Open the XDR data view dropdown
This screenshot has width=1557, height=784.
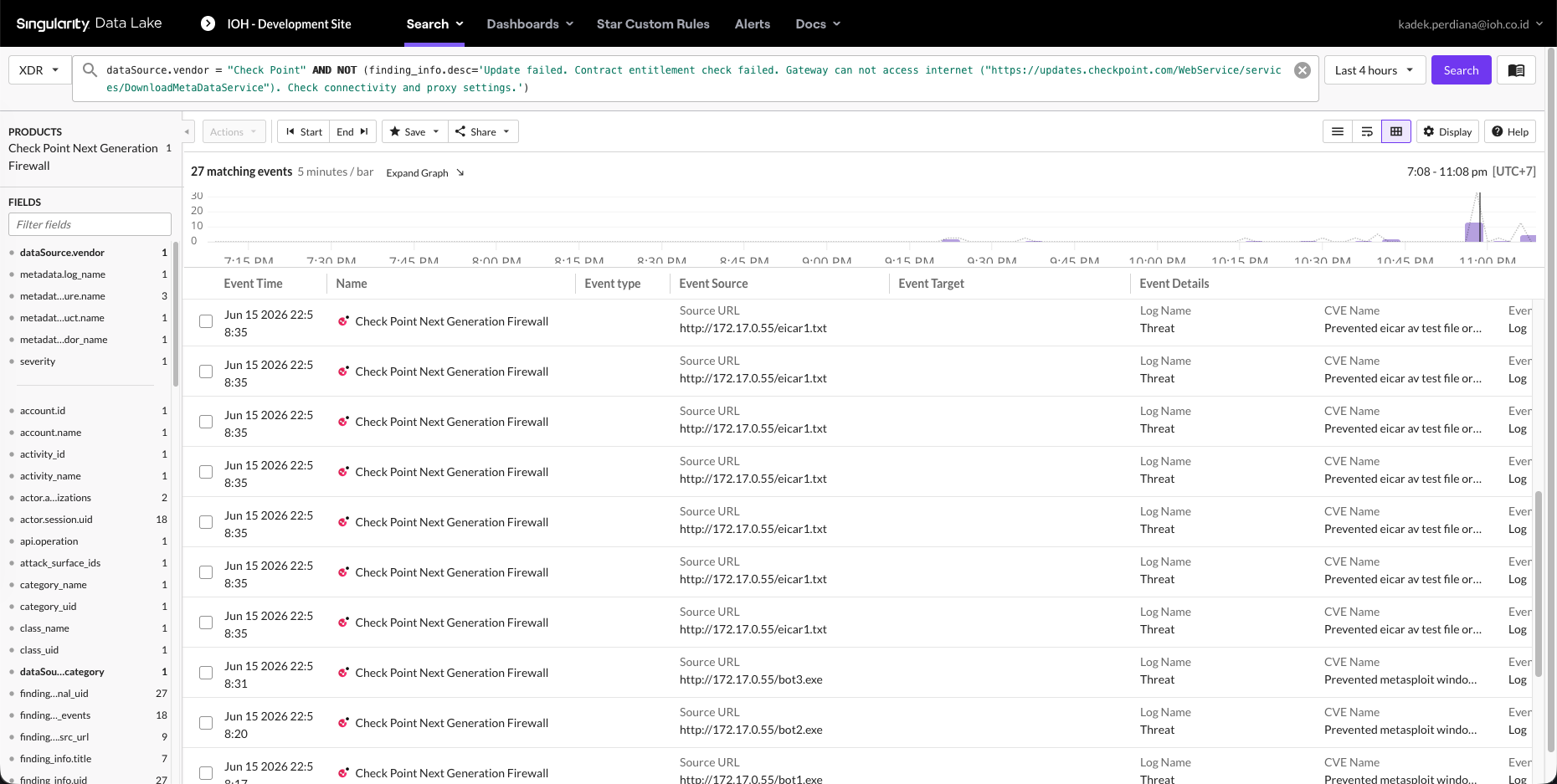pos(39,70)
